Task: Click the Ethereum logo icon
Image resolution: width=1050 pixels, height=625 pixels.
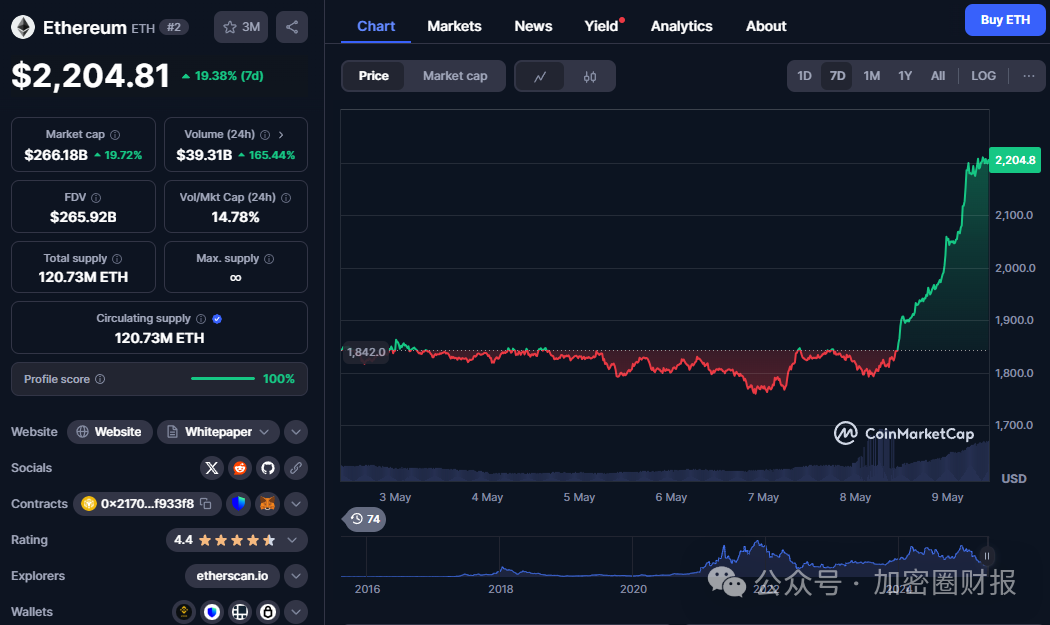Action: pyautogui.click(x=23, y=27)
